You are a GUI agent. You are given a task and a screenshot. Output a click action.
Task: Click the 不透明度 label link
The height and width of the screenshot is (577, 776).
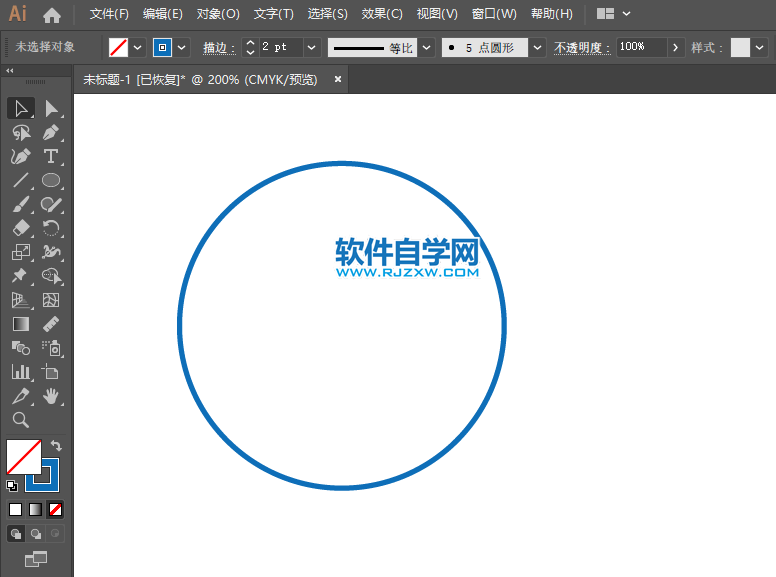(x=581, y=47)
